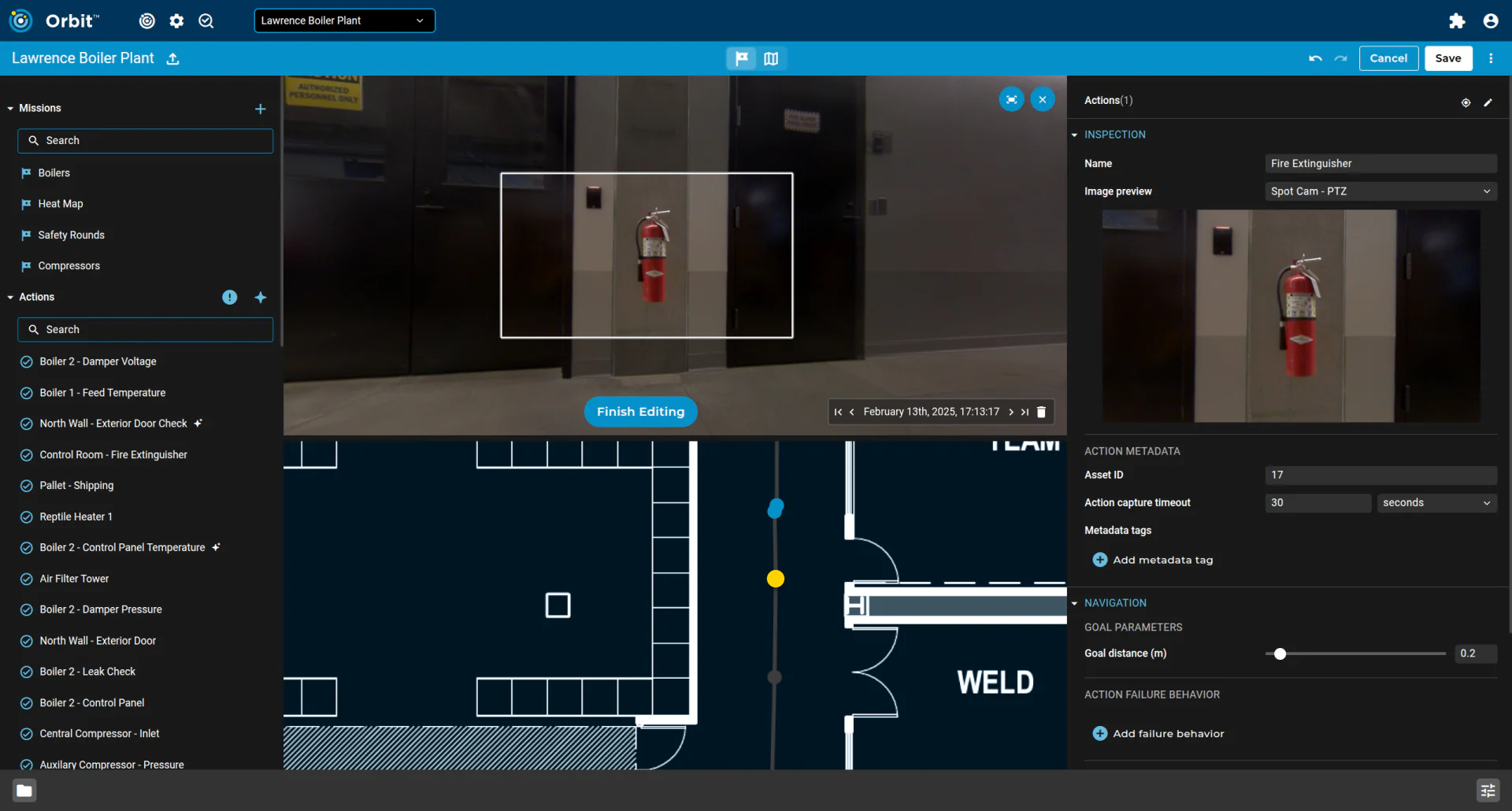
Task: Select the Safety Rounds mission
Action: click(71, 235)
